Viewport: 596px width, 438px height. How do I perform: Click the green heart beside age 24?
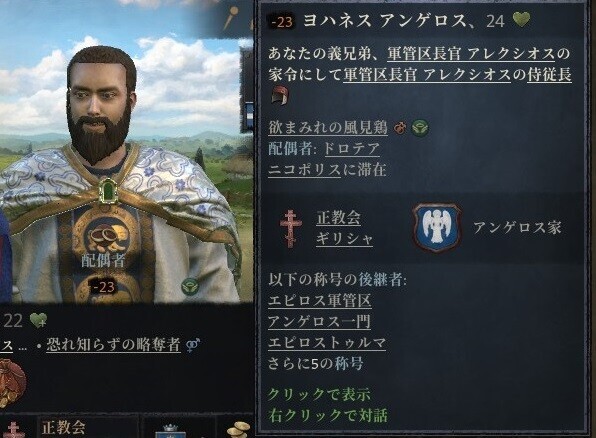point(521,19)
